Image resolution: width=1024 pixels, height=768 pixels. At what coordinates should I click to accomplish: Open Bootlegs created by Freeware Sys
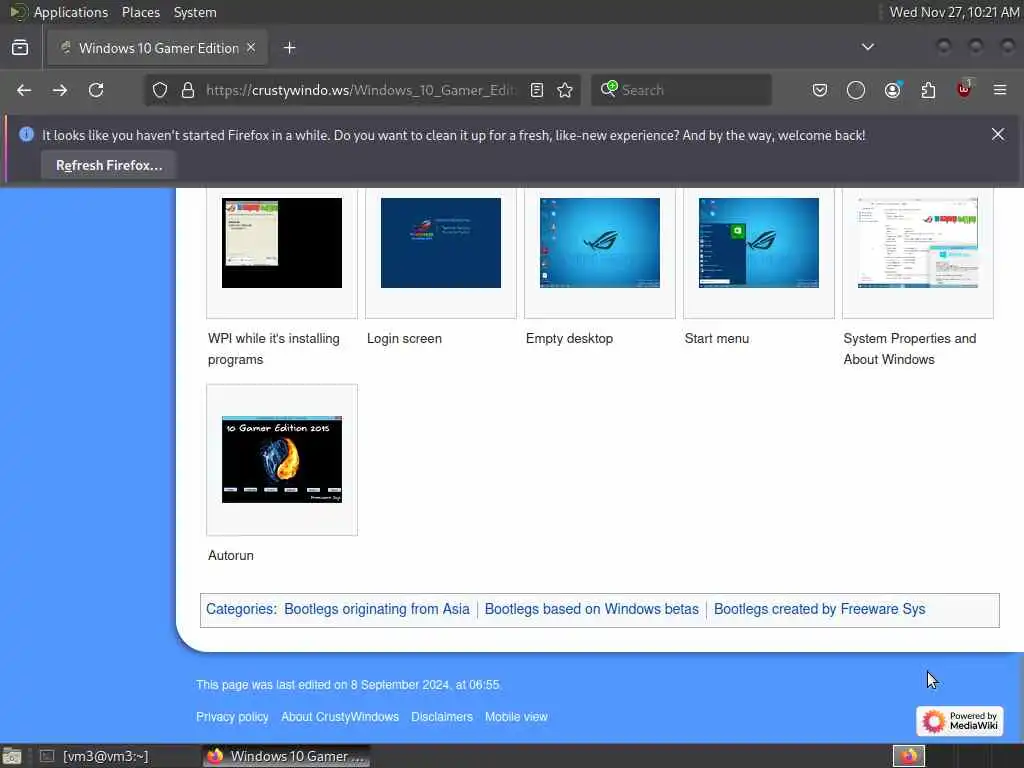click(x=820, y=609)
